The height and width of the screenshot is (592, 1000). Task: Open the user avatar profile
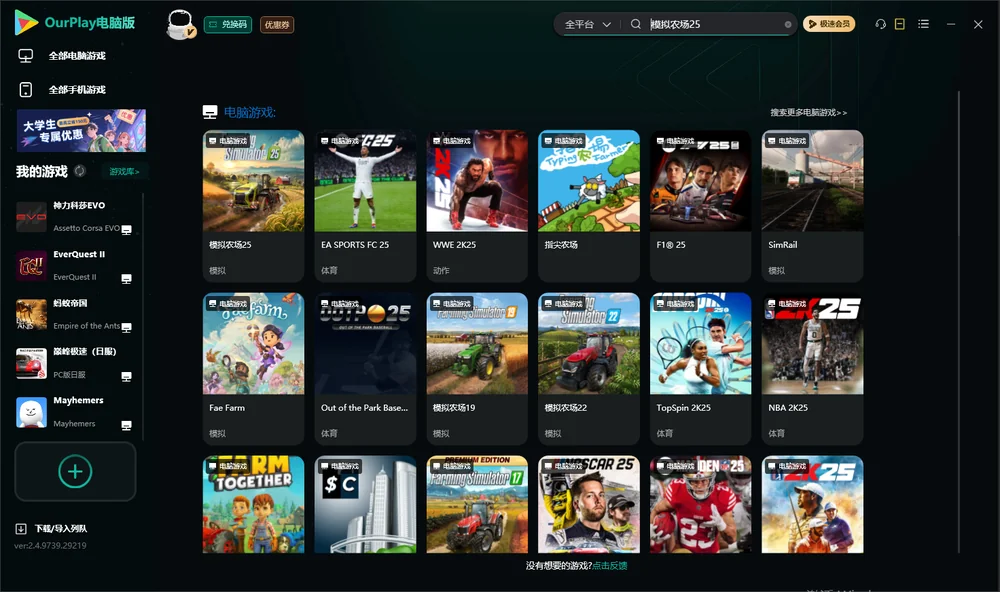click(180, 24)
